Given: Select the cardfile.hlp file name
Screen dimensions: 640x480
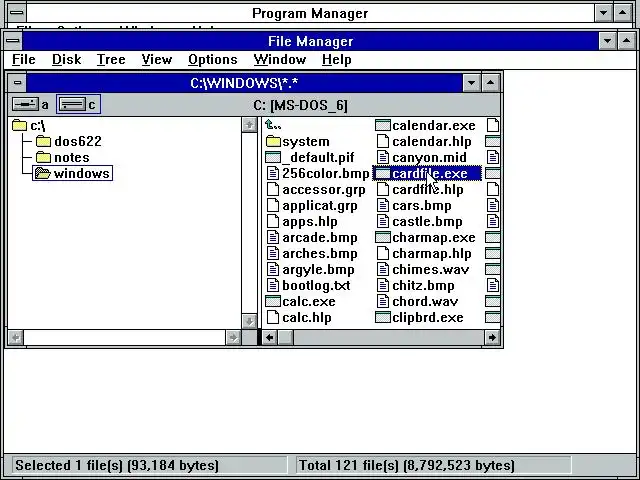Looking at the screenshot, I should pyautogui.click(x=427, y=189).
